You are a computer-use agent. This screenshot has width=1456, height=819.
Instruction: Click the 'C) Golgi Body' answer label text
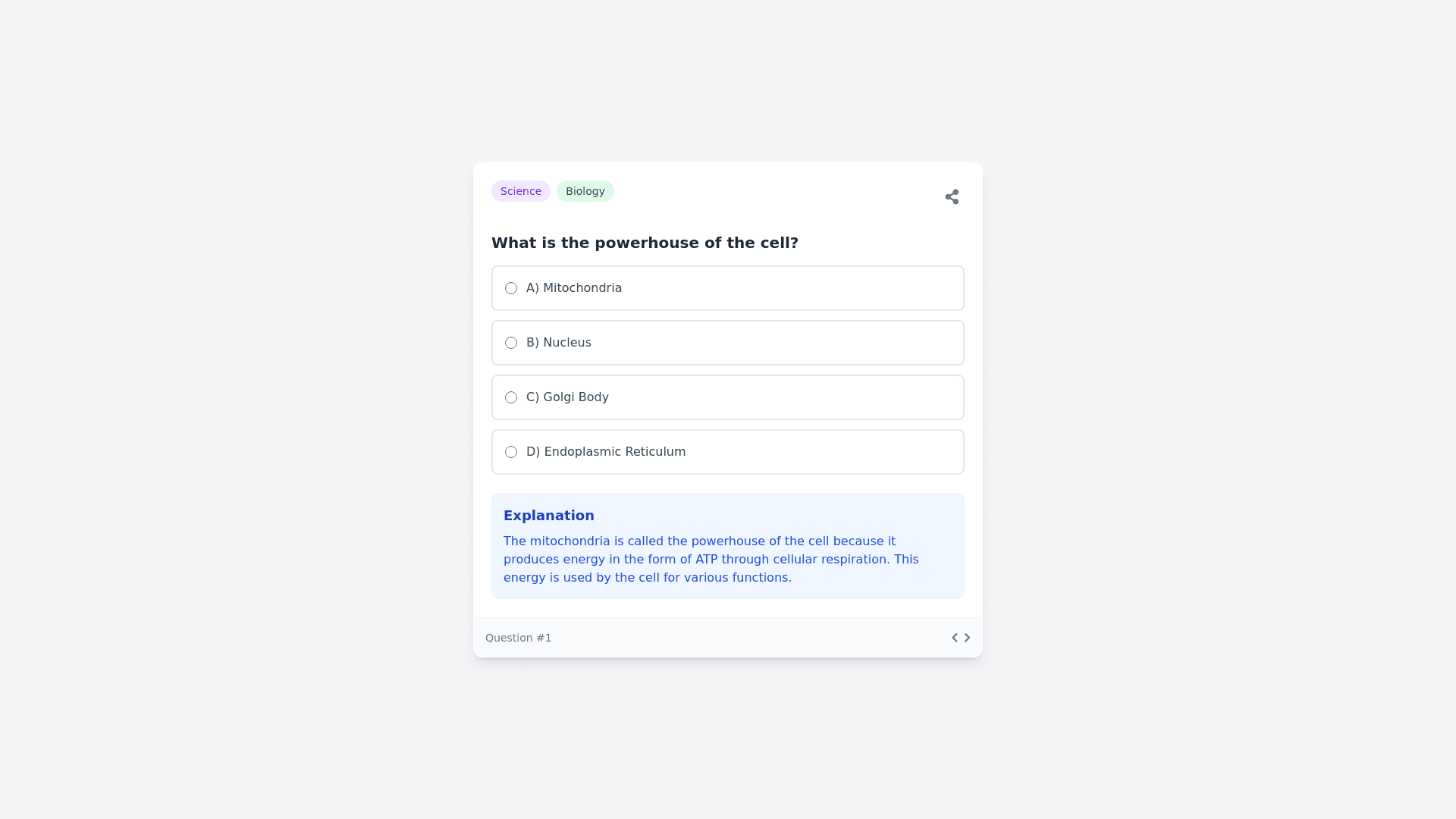point(567,397)
